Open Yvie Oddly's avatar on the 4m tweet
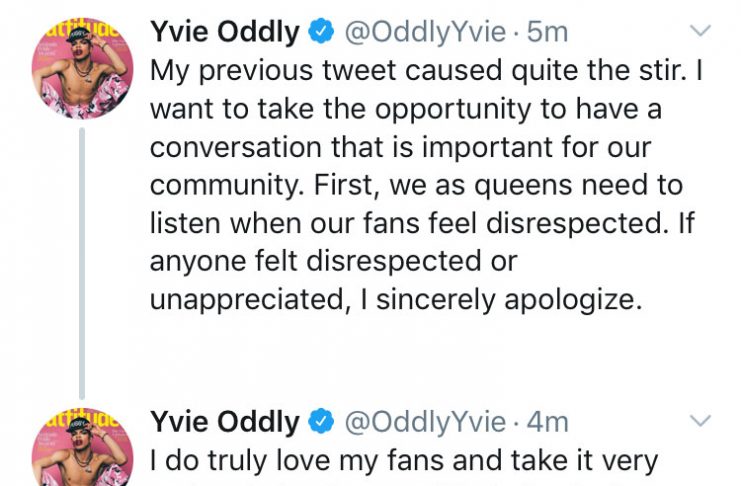 click(x=82, y=447)
